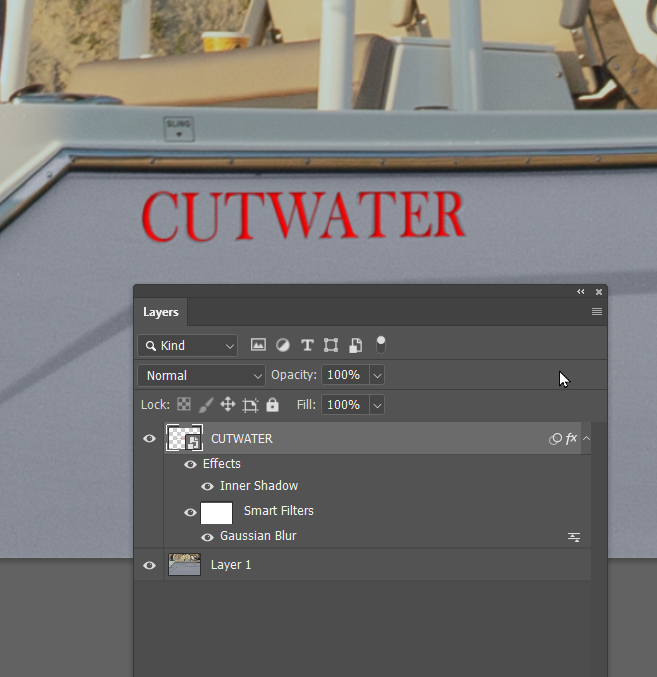Viewport: 657px width, 677px height.
Task: Click the red CUTWATER text on canvas
Action: tap(303, 216)
